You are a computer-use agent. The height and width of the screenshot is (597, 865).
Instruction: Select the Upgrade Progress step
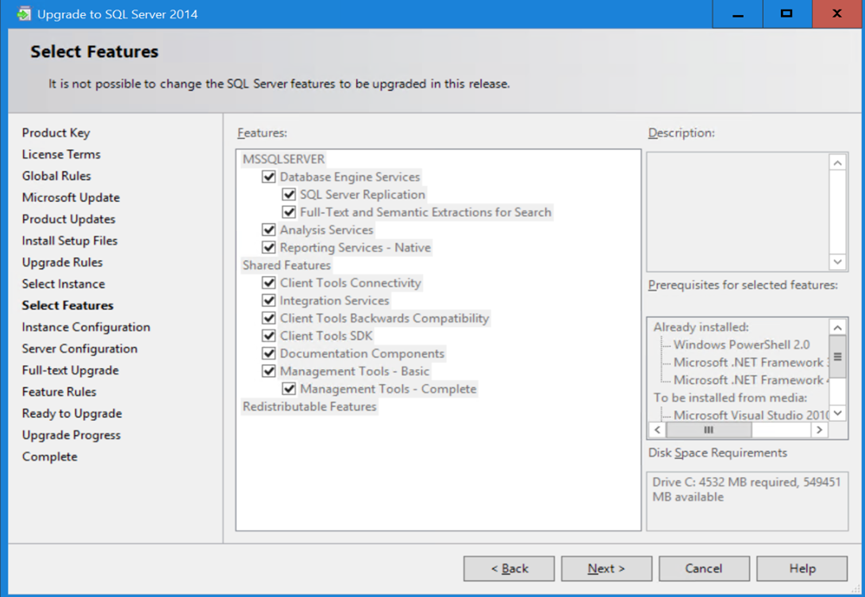pyautogui.click(x=71, y=435)
